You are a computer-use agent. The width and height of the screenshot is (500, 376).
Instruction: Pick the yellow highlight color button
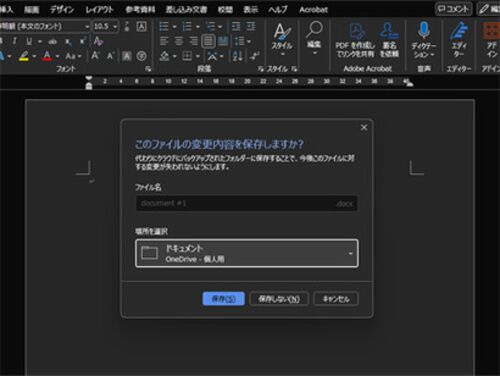click(x=24, y=56)
